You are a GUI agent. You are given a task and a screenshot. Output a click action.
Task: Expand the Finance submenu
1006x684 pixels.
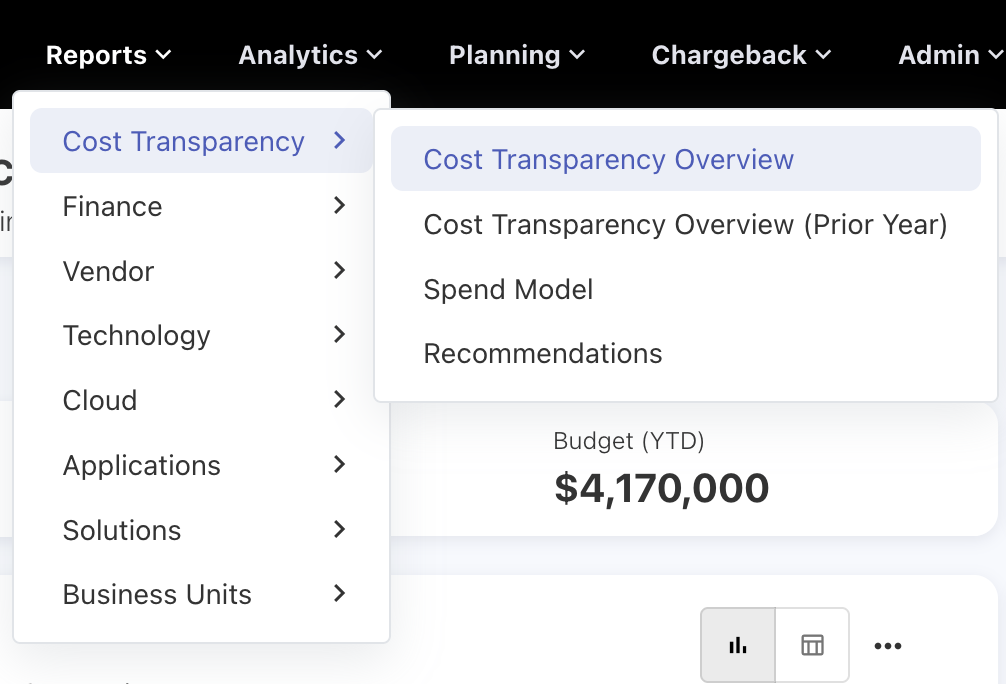coord(201,206)
